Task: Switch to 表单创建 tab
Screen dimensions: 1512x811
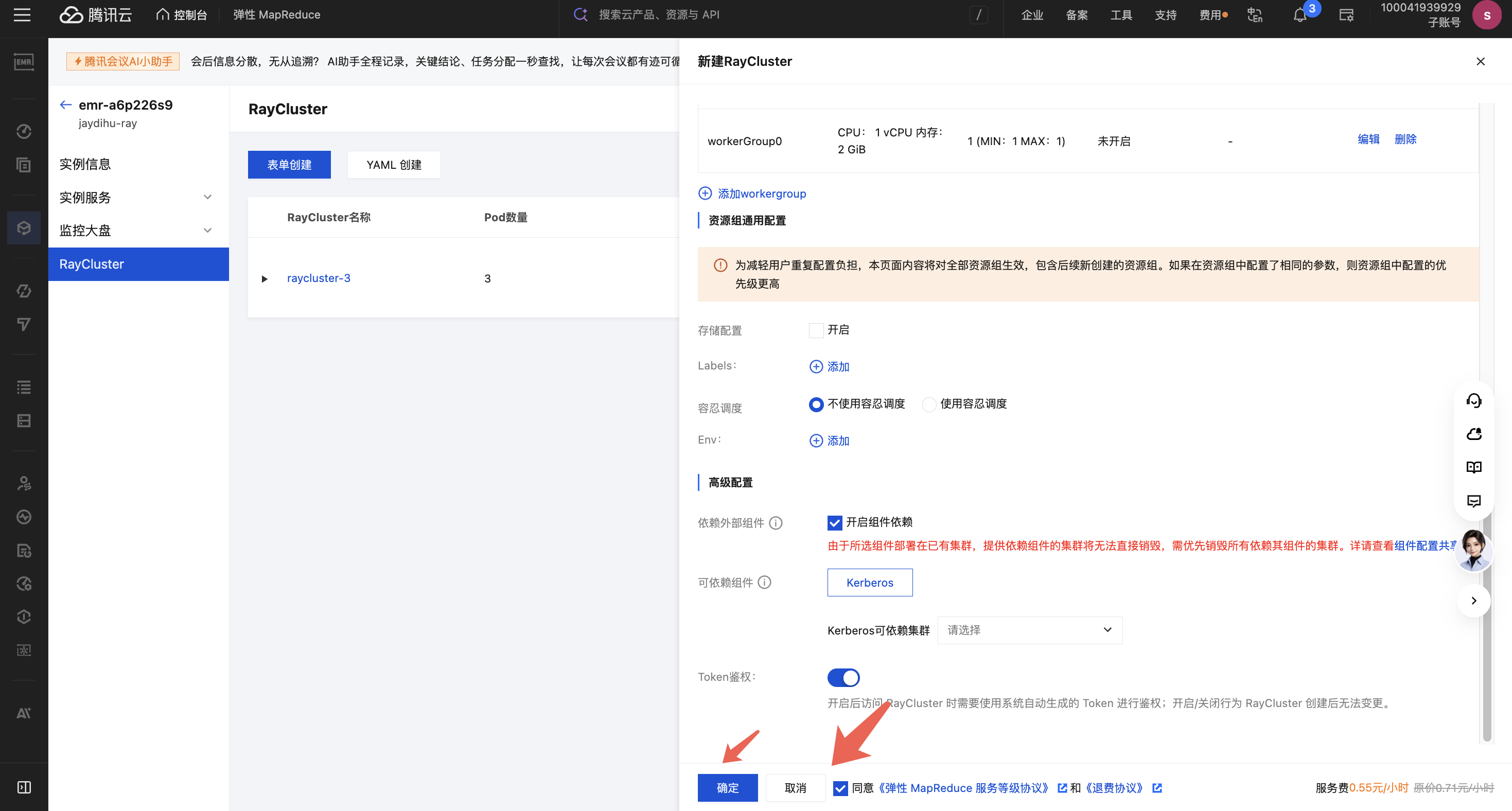Action: (289, 165)
